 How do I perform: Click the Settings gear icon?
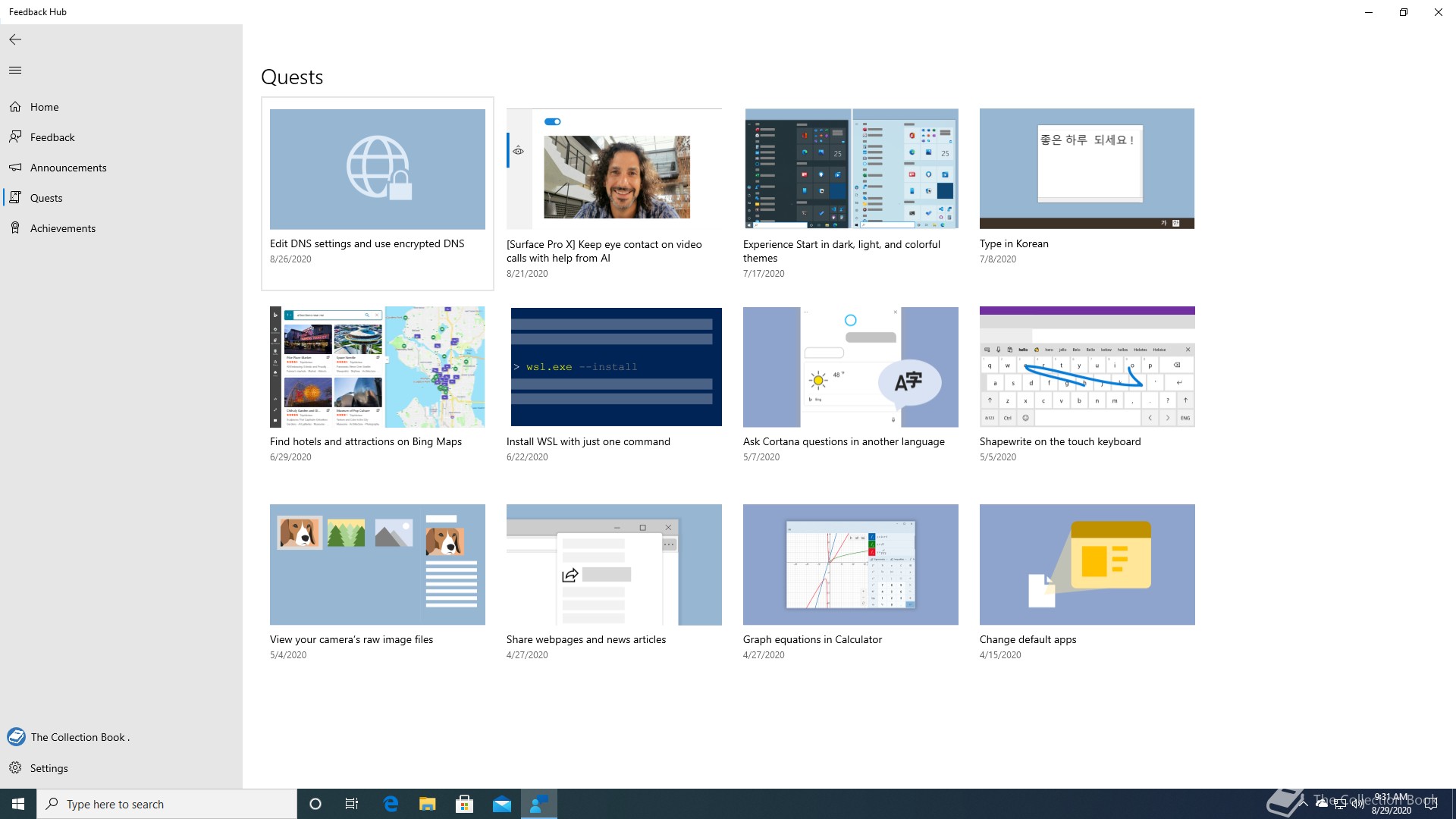[15, 768]
